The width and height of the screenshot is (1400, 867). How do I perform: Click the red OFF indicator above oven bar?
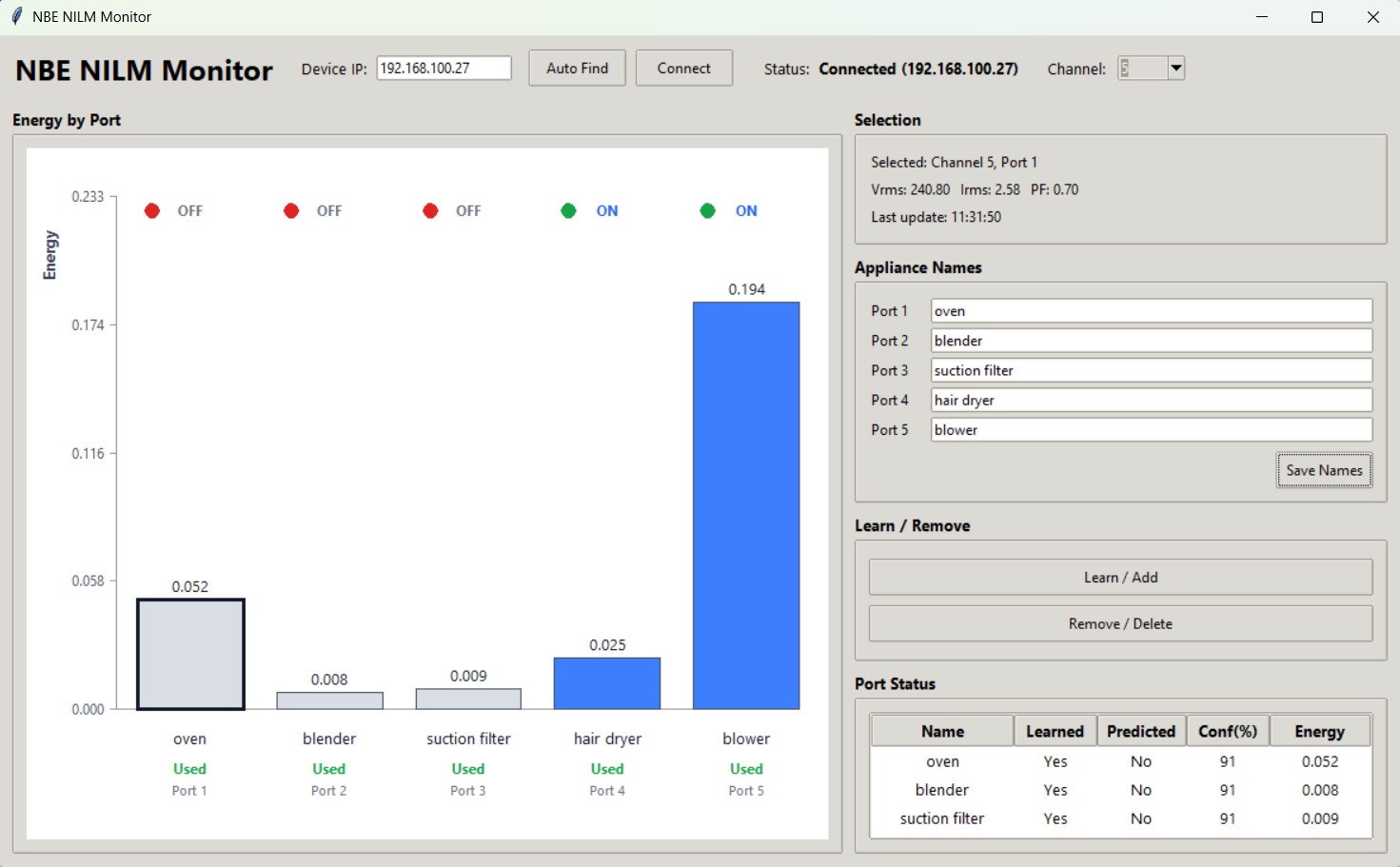152,210
